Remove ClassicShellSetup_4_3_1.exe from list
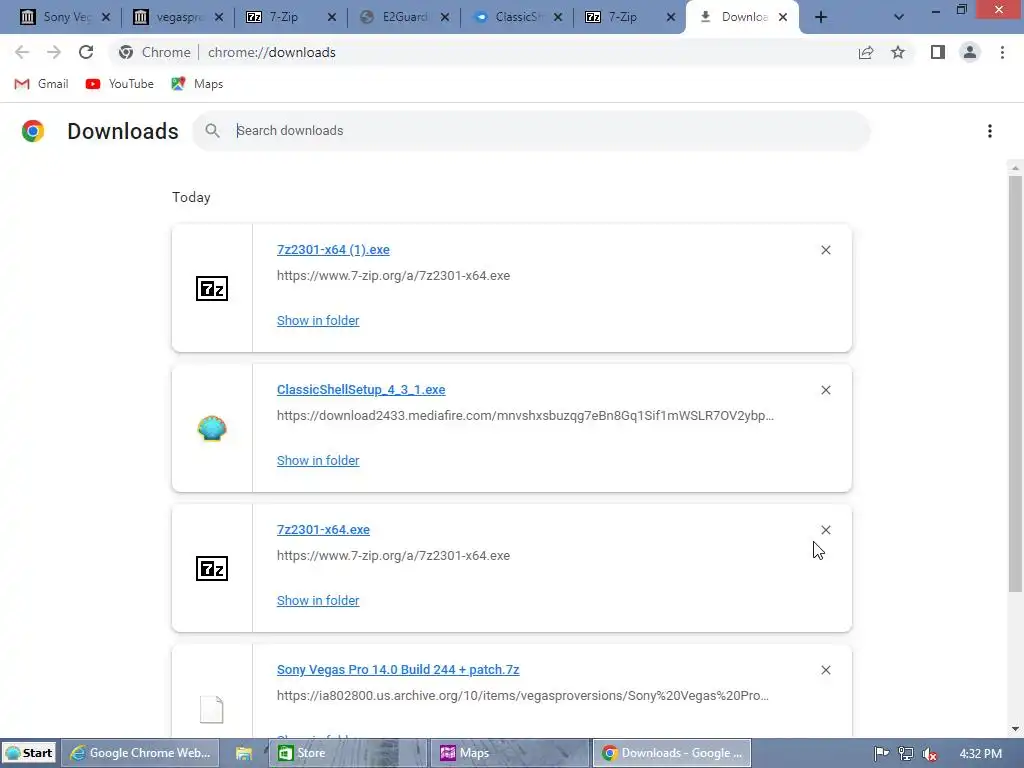Screen dimensions: 1024x768 (x=825, y=390)
